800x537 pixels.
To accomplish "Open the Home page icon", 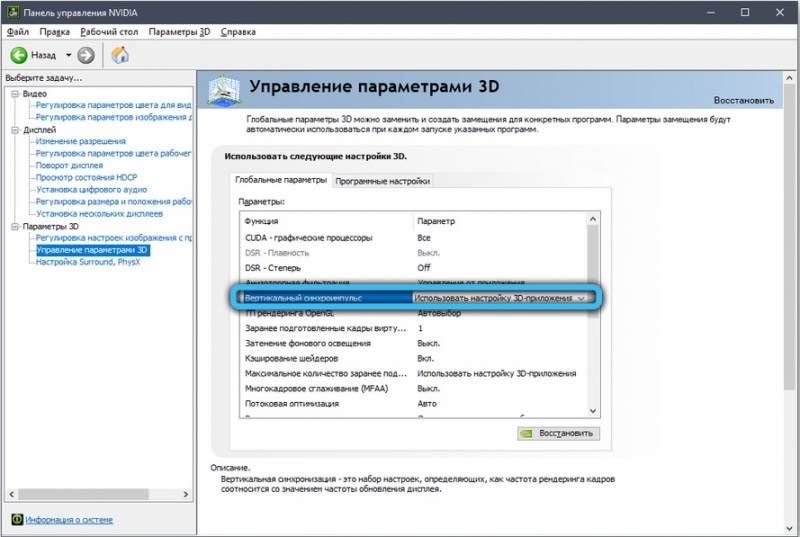I will [120, 55].
